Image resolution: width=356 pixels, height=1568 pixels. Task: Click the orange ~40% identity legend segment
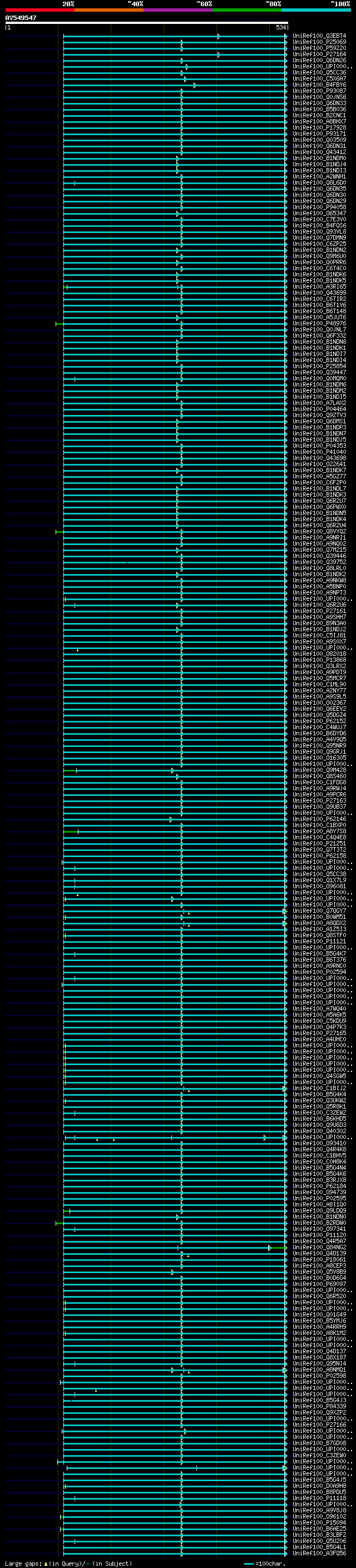click(x=109, y=10)
